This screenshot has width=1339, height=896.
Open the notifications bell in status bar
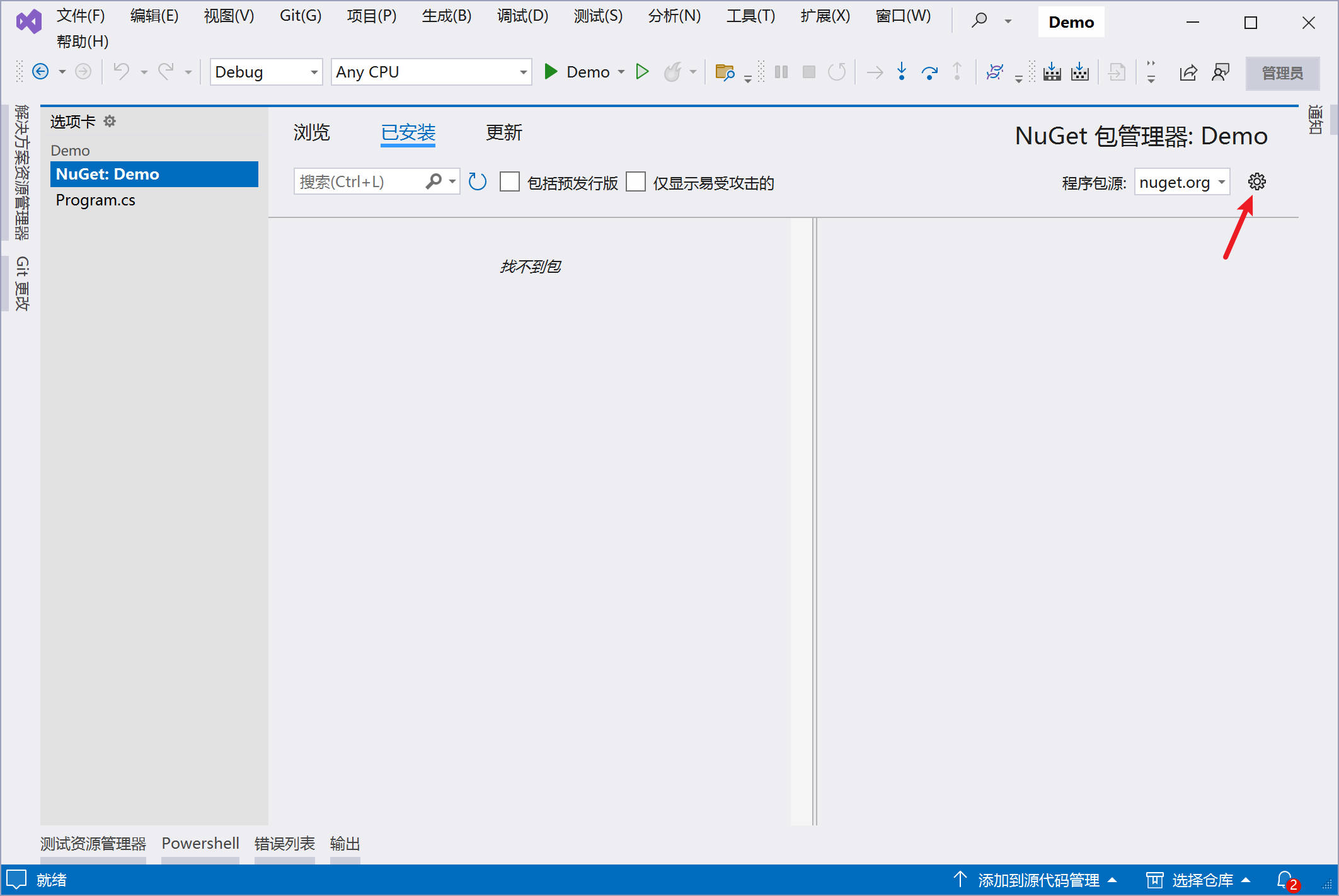coord(1285,880)
